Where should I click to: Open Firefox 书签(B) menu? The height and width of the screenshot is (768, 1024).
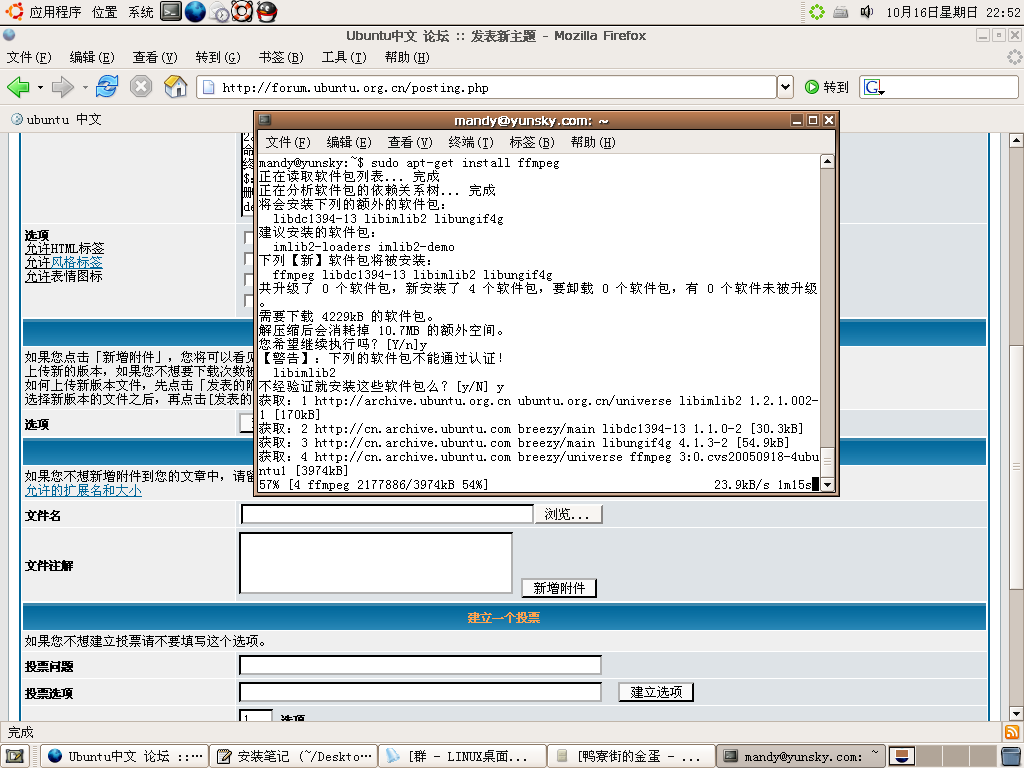coord(281,57)
